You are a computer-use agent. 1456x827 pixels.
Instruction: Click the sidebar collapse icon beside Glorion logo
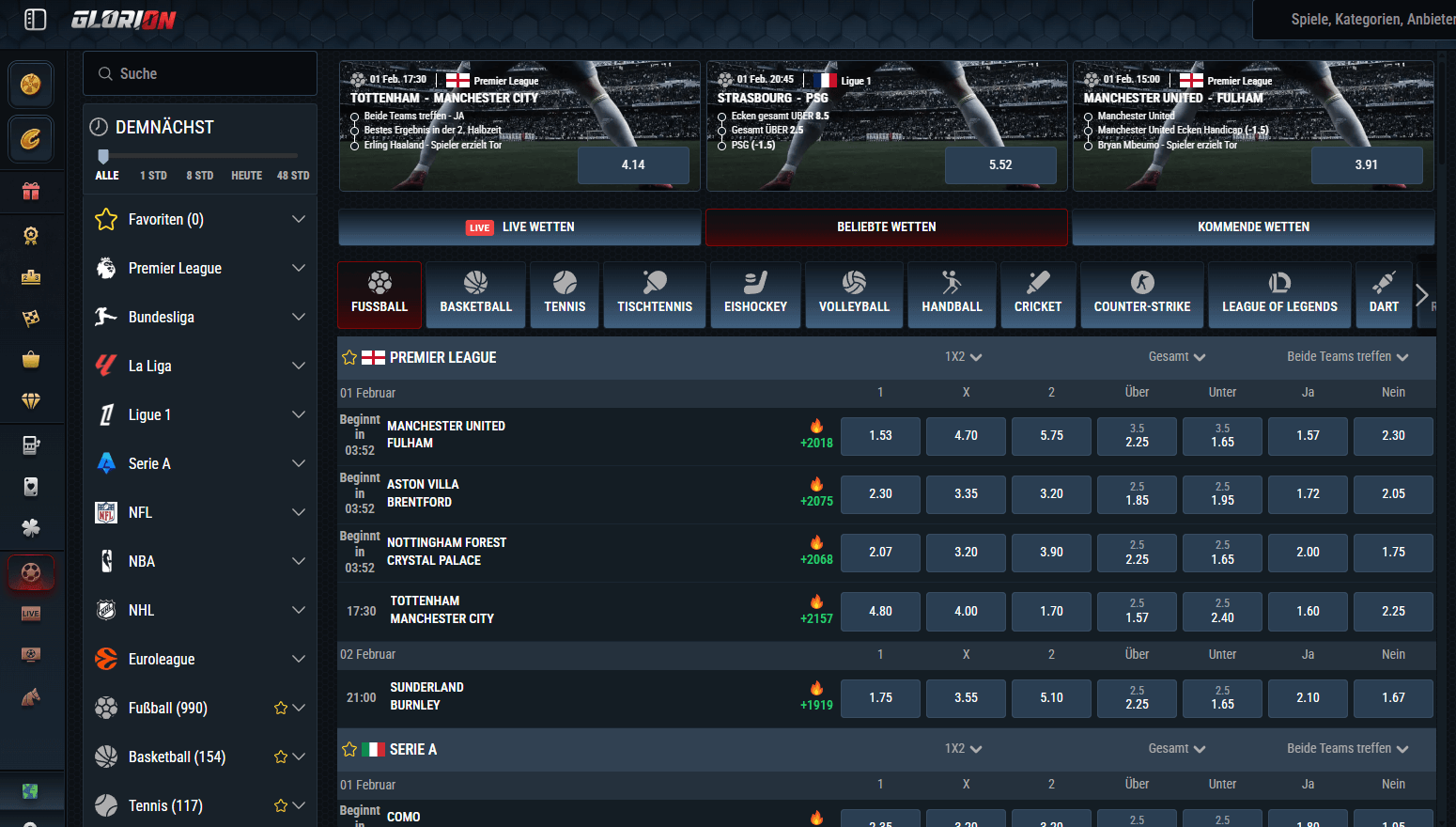click(x=35, y=20)
